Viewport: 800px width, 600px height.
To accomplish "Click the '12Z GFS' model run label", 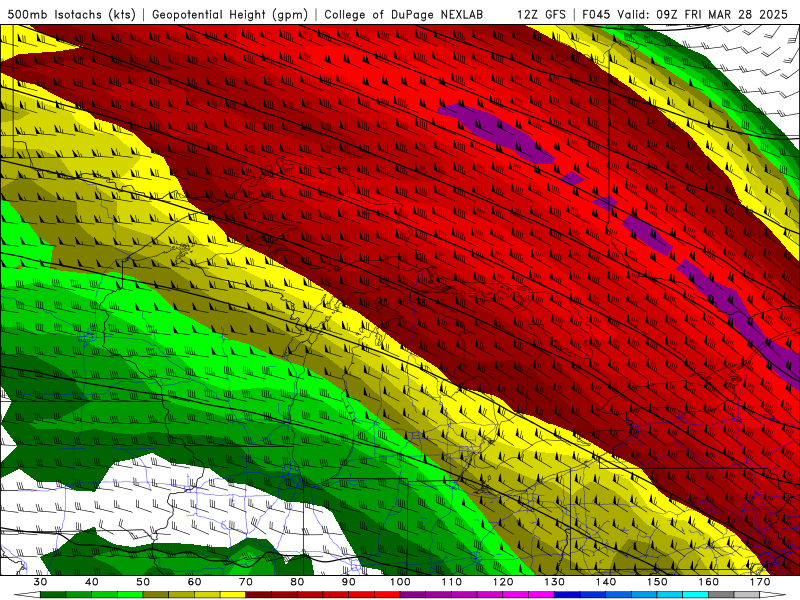I will [x=541, y=14].
